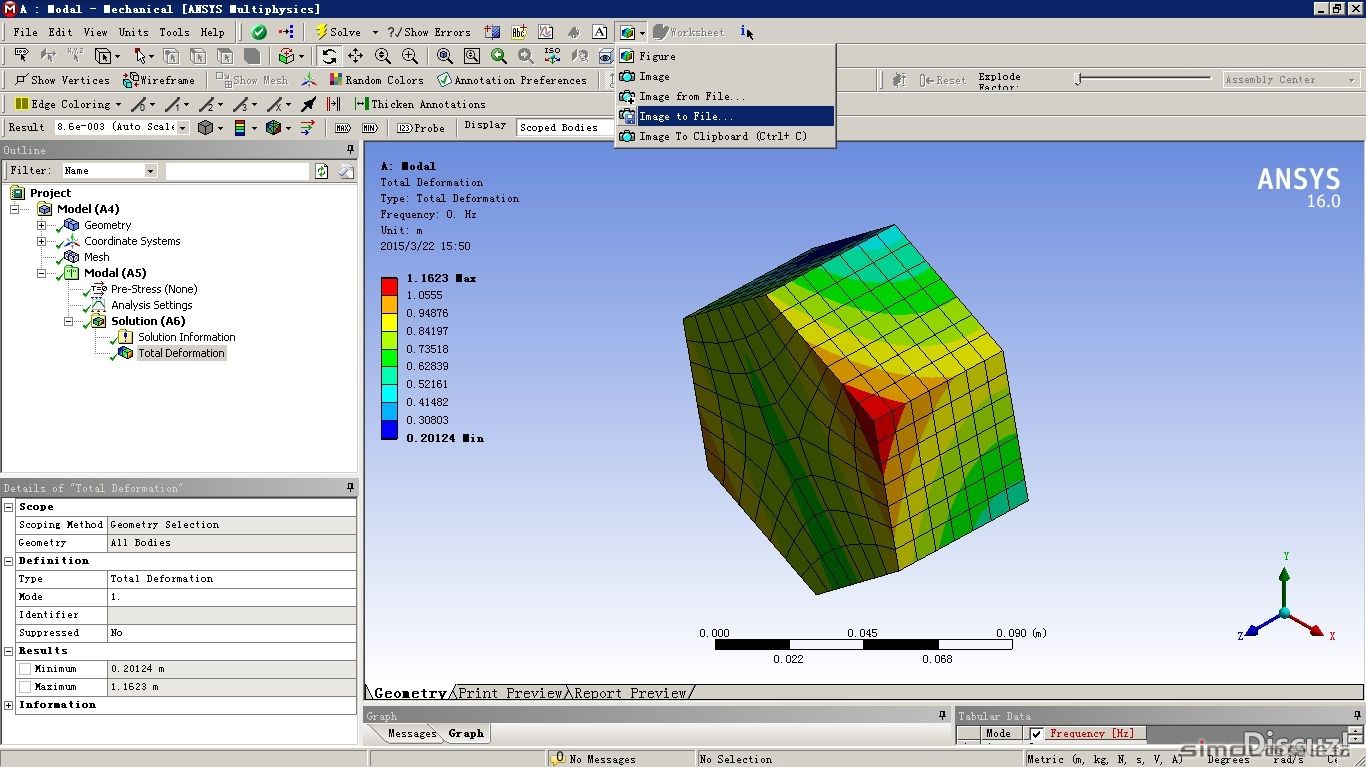This screenshot has width=1366, height=768.
Task: Open the Units menu
Action: [x=134, y=32]
